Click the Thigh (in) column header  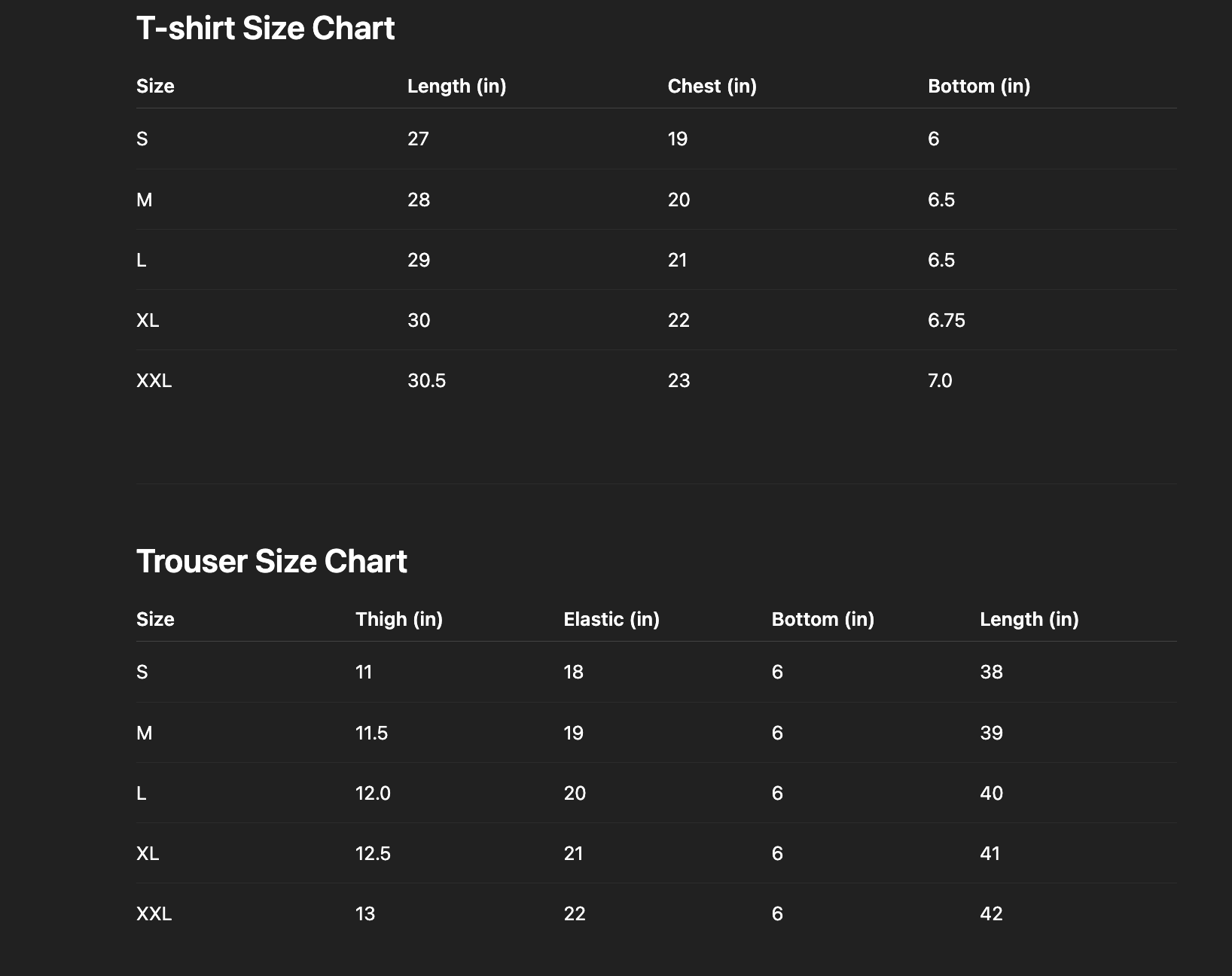pos(398,620)
